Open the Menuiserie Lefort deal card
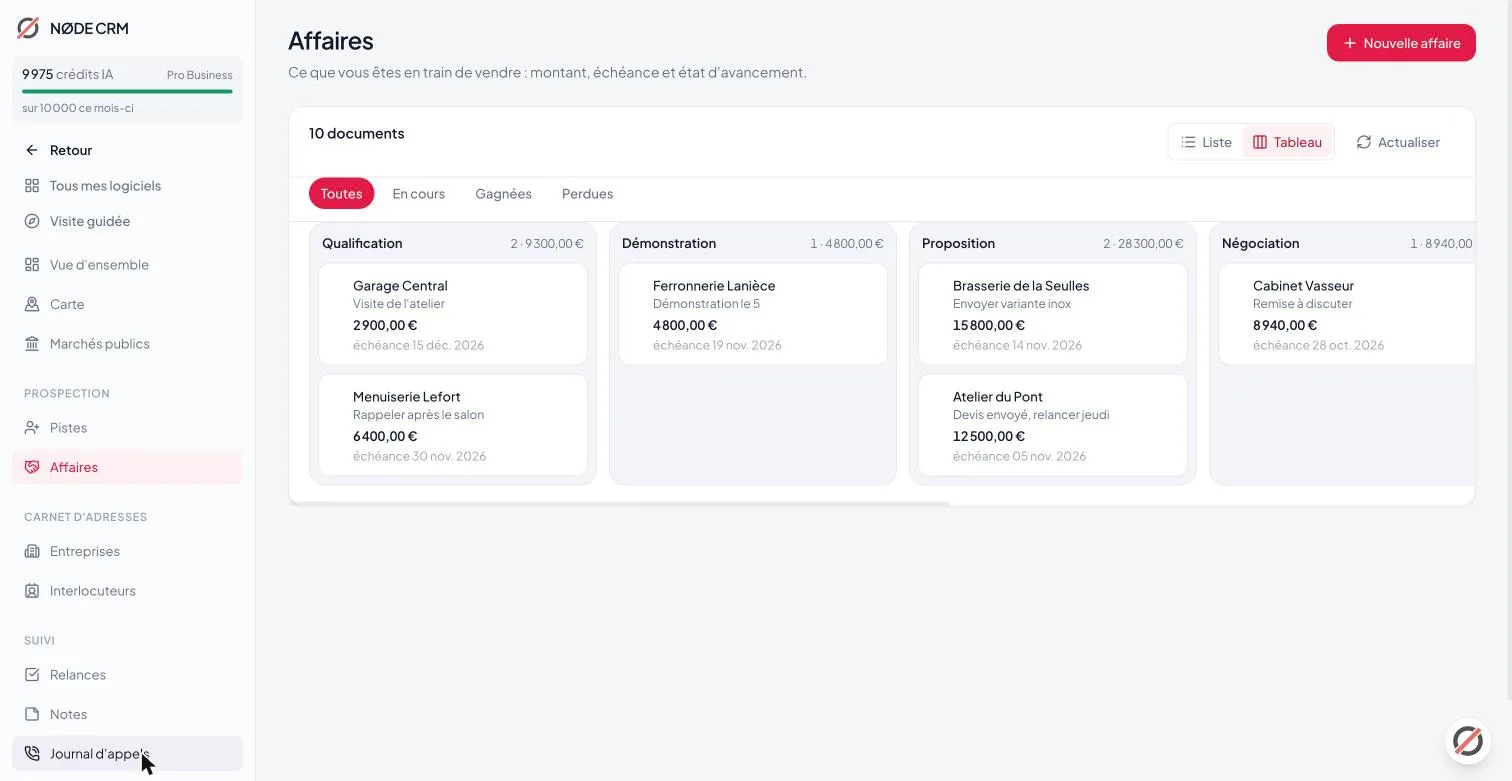Screen dimensions: 1512x781 tap(453, 425)
